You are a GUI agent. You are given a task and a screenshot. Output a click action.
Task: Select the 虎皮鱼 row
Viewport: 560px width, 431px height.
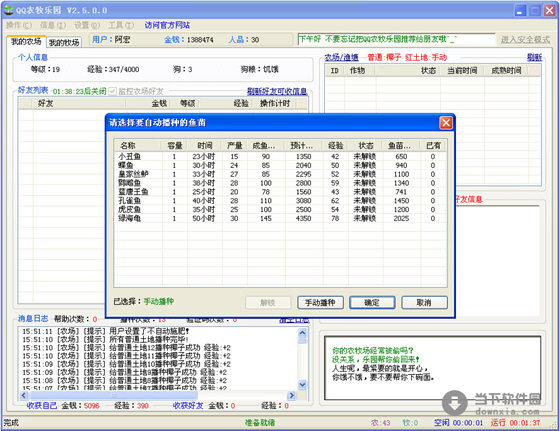tap(280, 210)
